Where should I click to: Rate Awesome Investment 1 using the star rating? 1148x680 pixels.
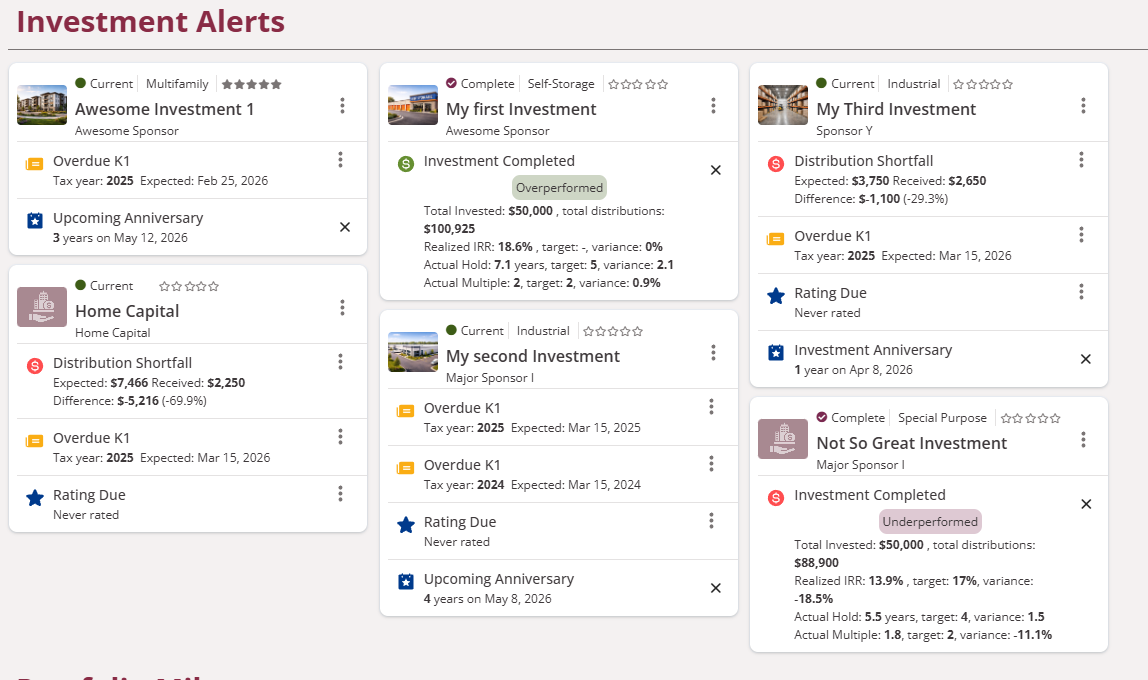click(251, 85)
